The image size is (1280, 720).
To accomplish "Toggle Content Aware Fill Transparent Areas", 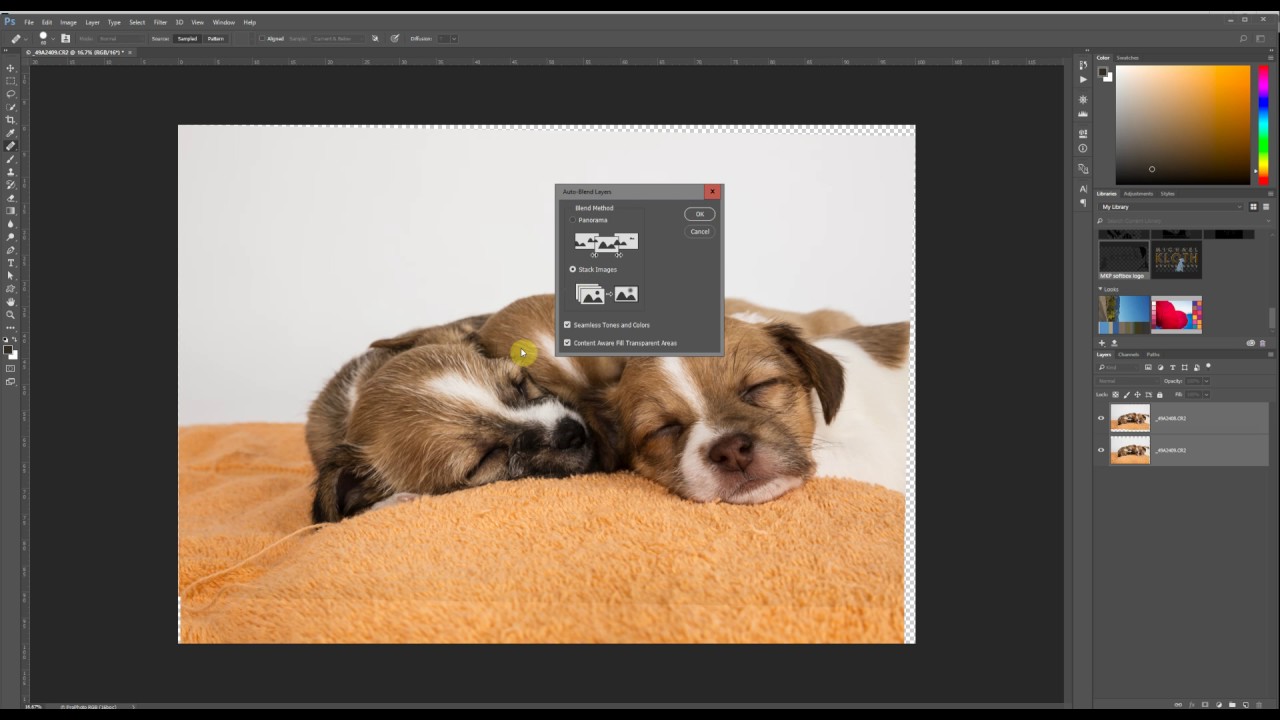I will coord(567,343).
